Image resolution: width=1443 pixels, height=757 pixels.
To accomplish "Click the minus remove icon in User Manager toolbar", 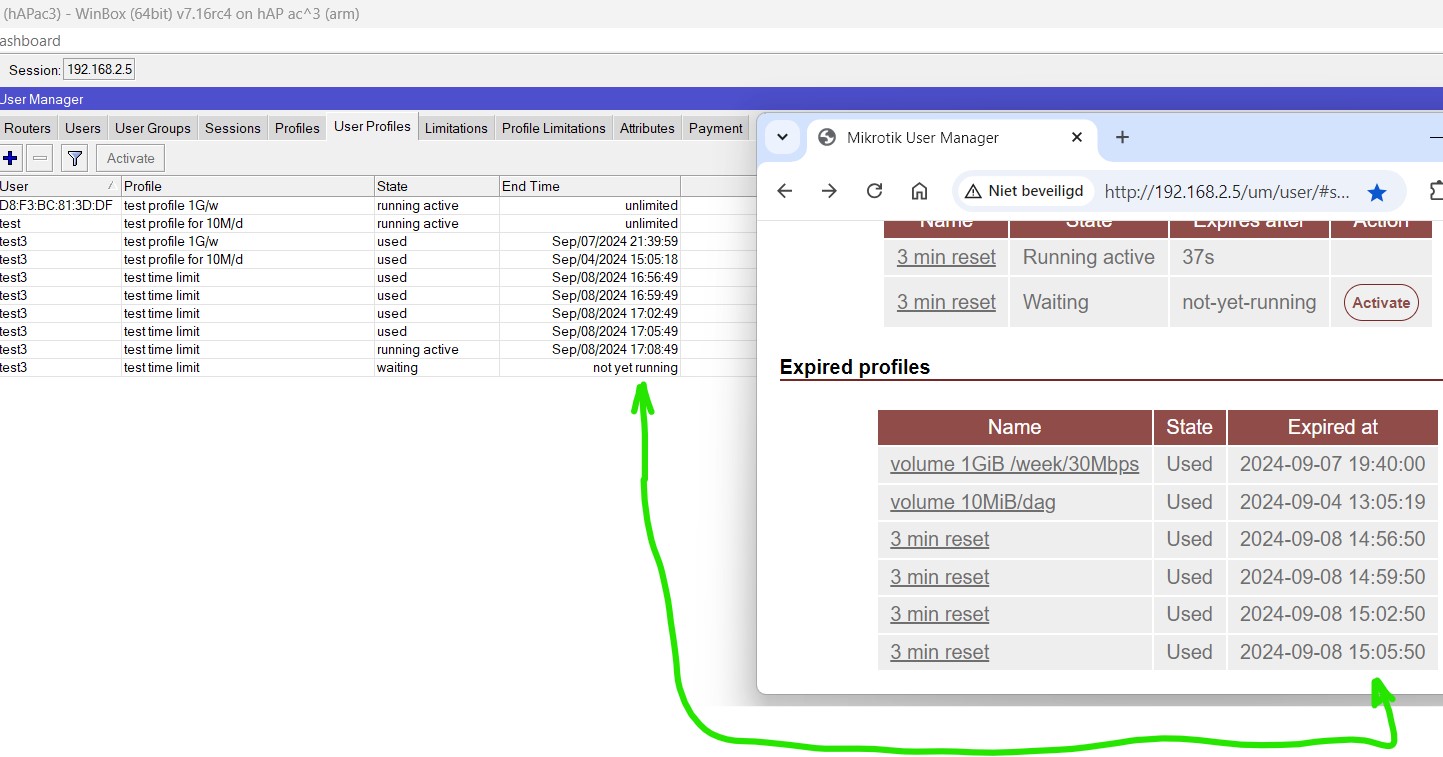I will (39, 158).
